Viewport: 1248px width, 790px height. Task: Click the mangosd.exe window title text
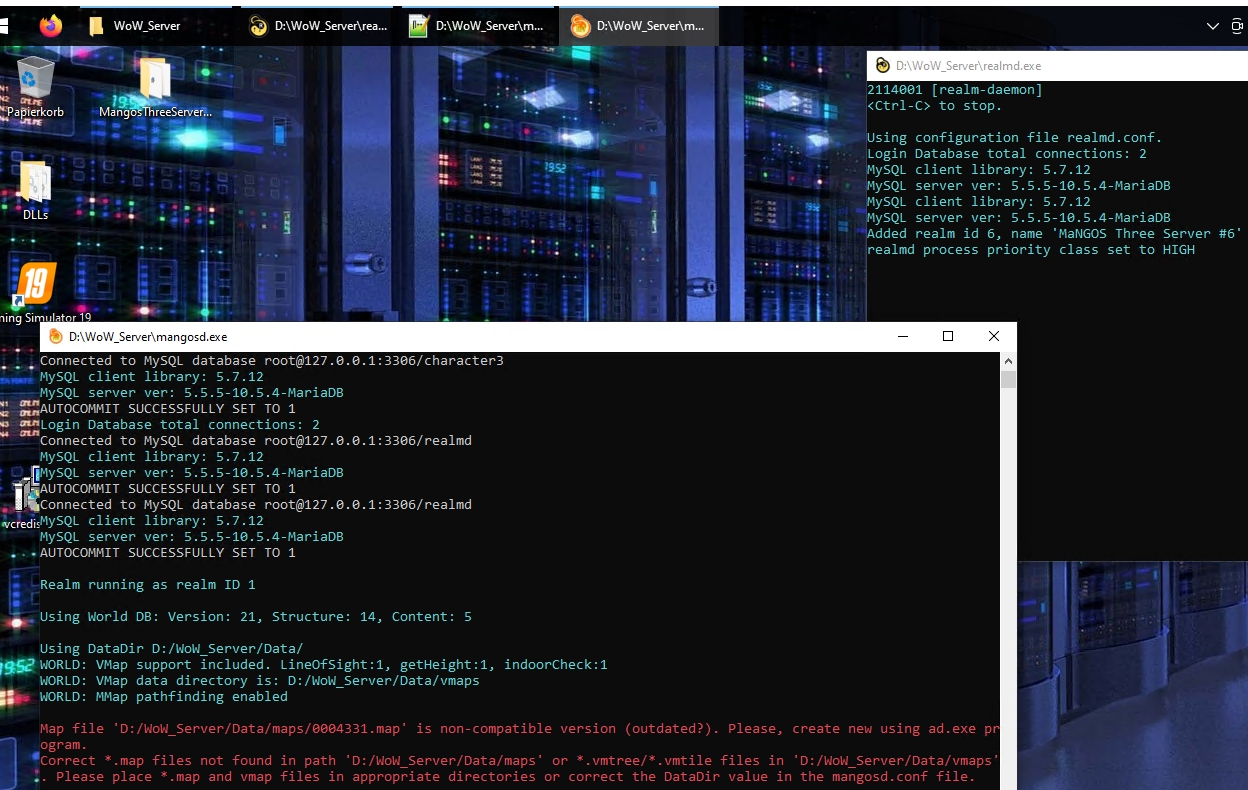pyautogui.click(x=148, y=337)
